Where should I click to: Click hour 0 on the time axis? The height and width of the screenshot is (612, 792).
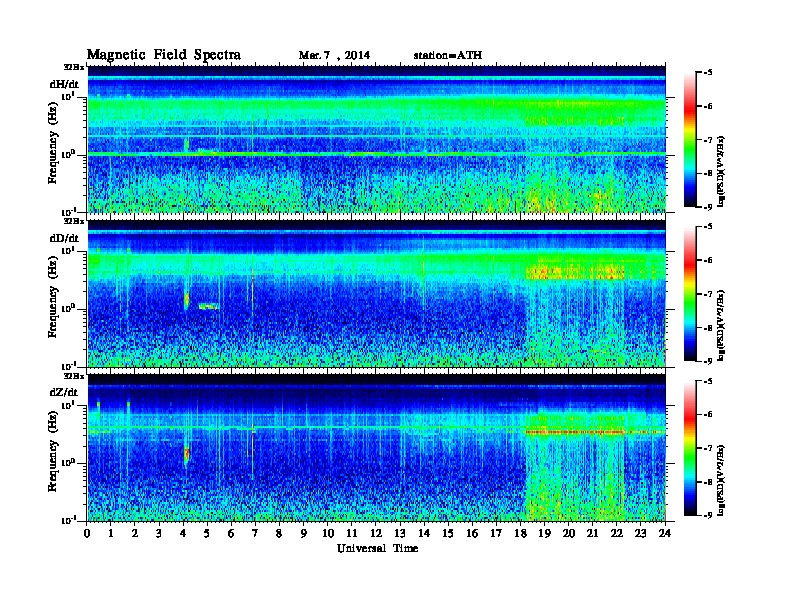pyautogui.click(x=87, y=534)
